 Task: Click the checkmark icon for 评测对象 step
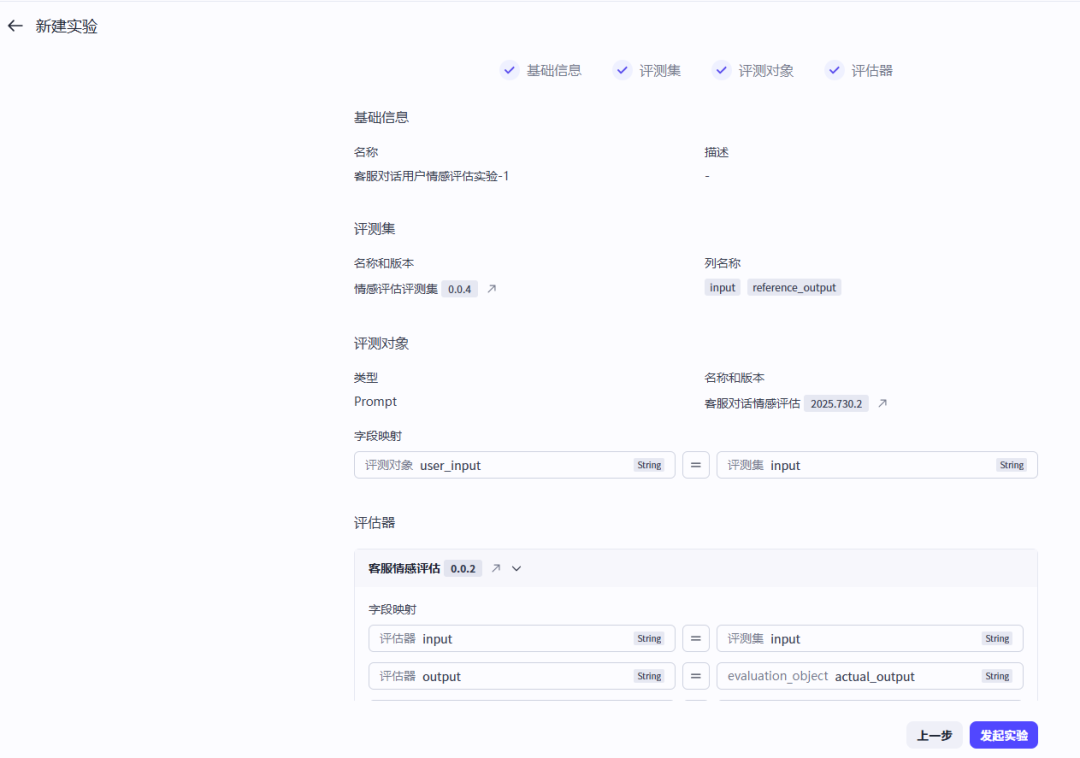pos(721,70)
